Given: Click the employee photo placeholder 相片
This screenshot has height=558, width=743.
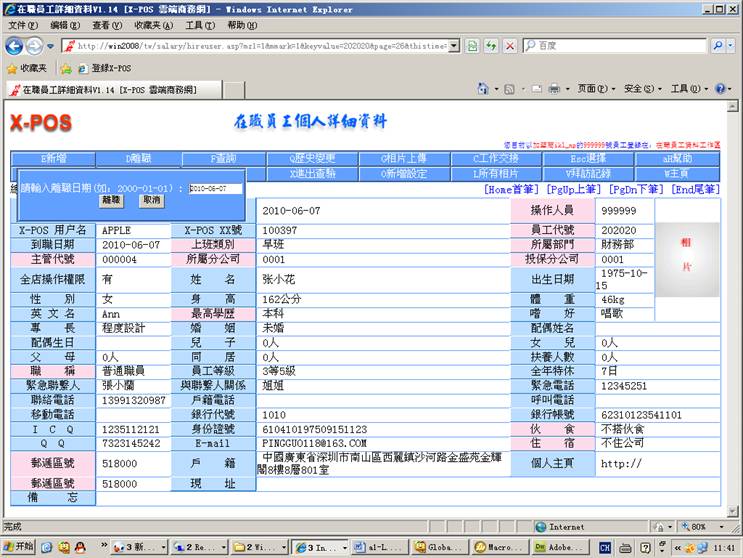Looking at the screenshot, I should (687, 243).
